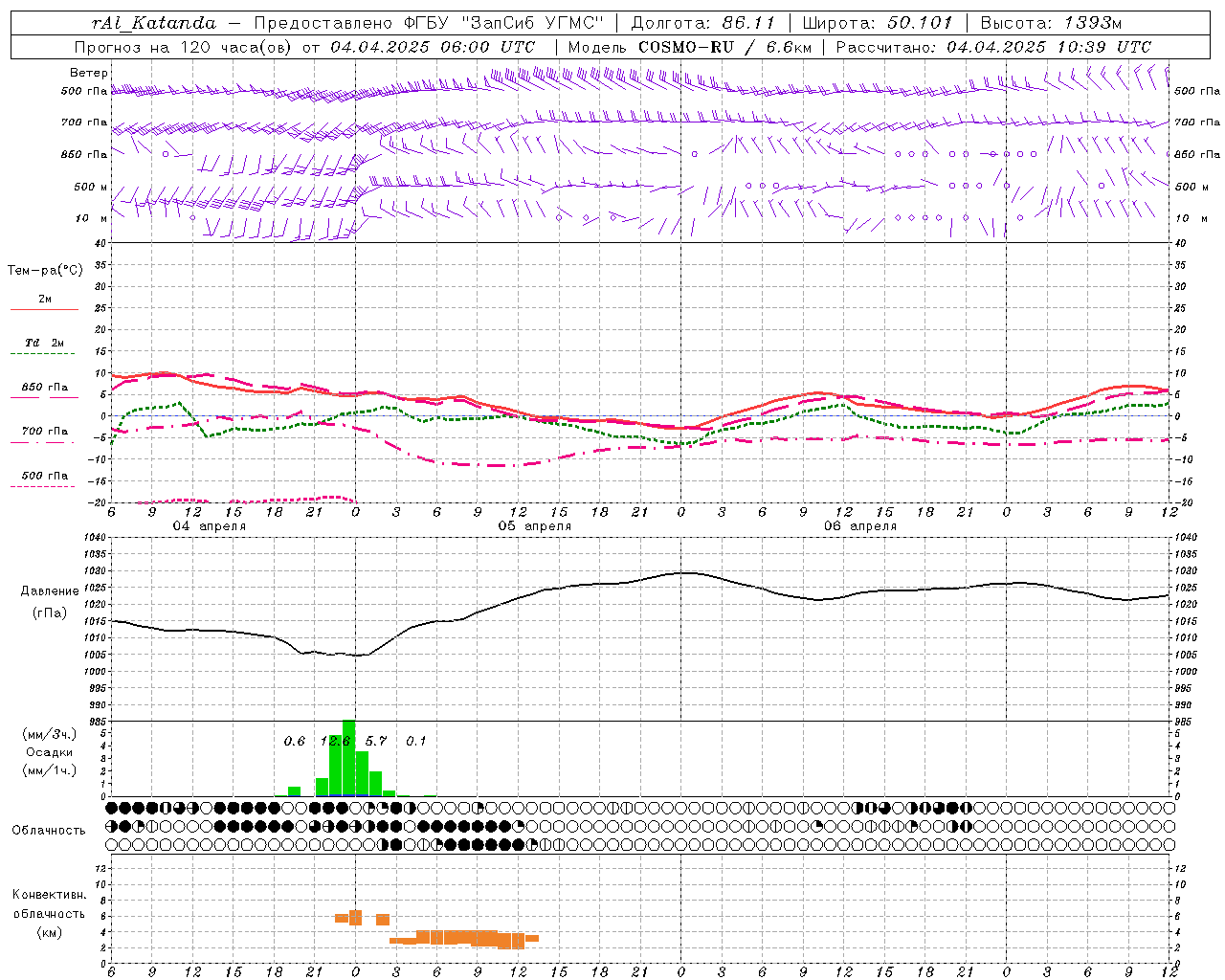1225x980 pixels.
Task: Click the (км) unit under convective cloud label
Action: point(50,932)
